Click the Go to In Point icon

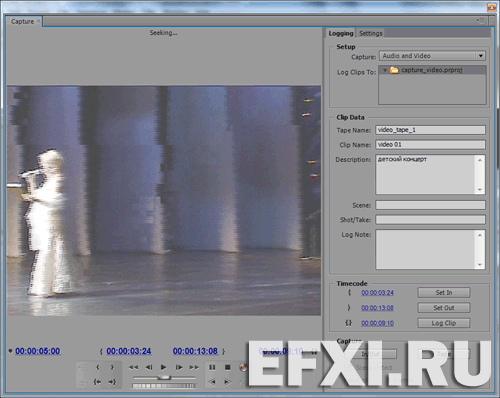coord(97,382)
